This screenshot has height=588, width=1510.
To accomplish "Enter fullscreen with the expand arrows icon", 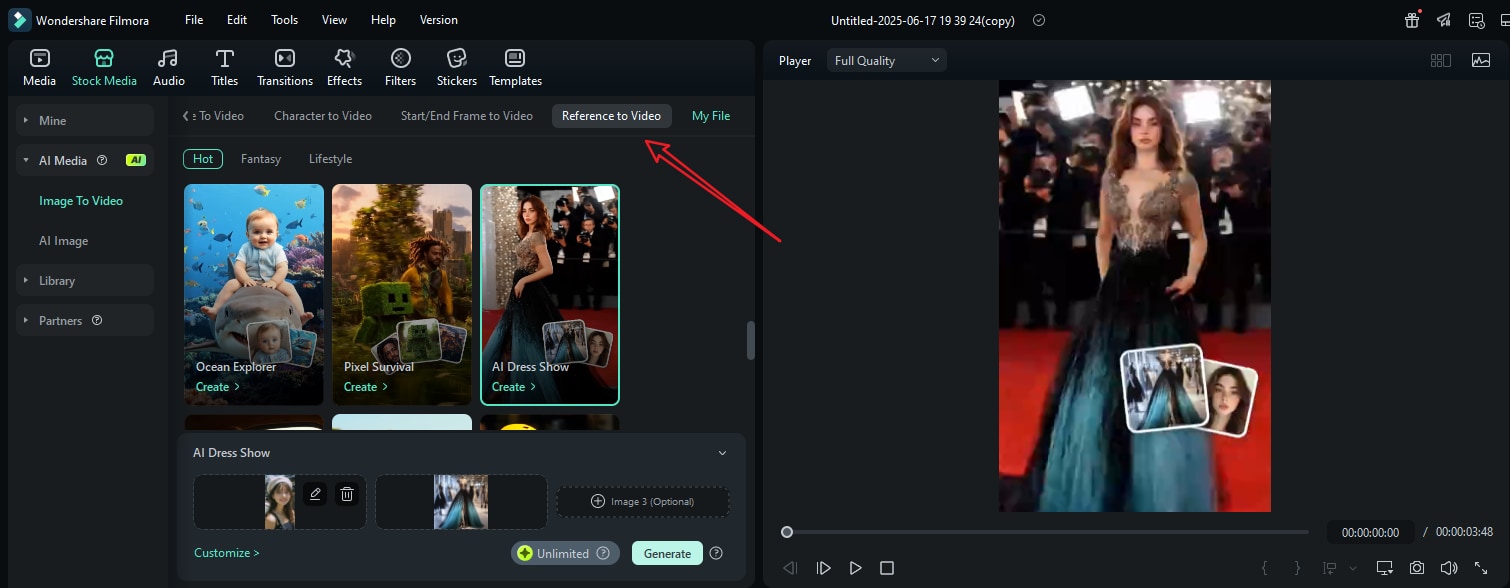I will [x=1481, y=568].
